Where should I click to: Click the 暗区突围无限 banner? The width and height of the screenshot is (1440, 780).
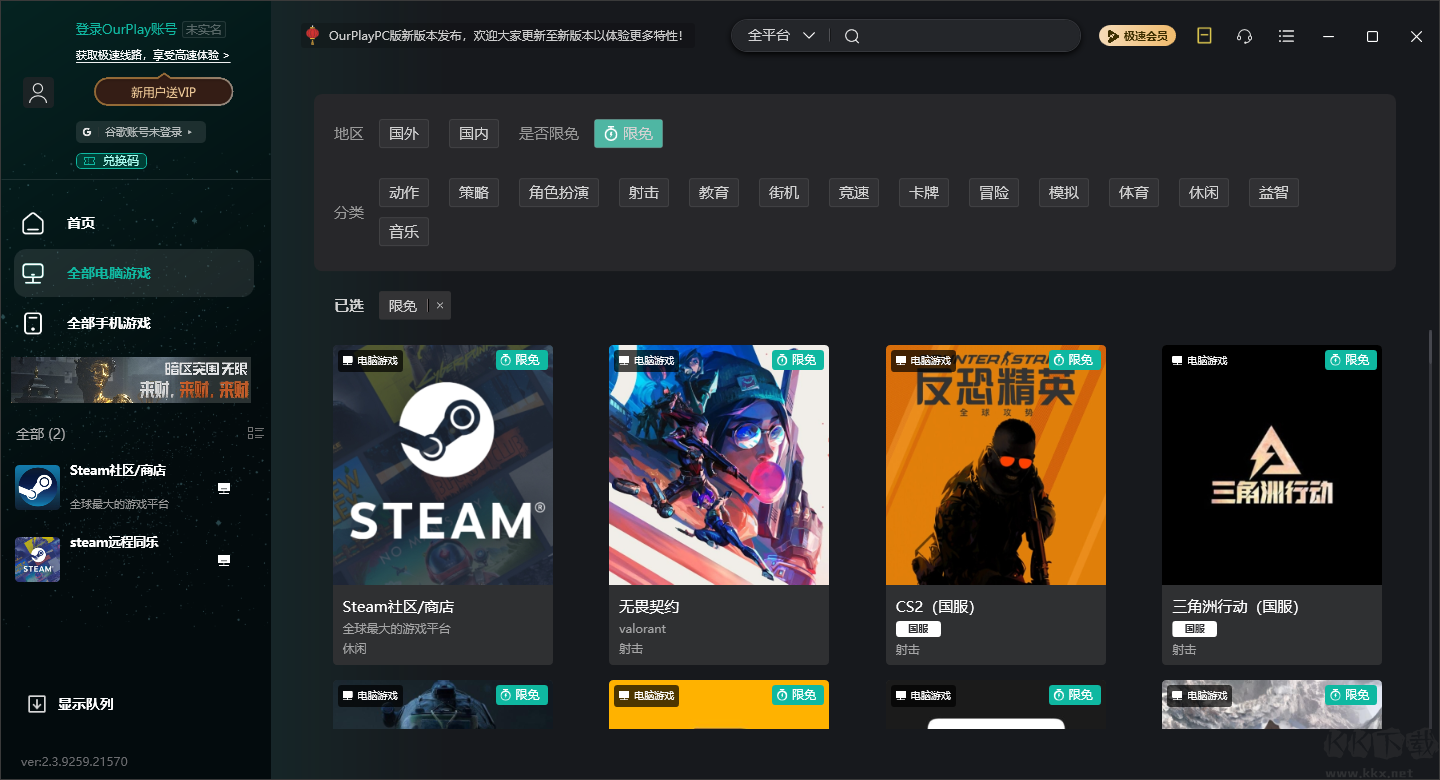(131, 380)
